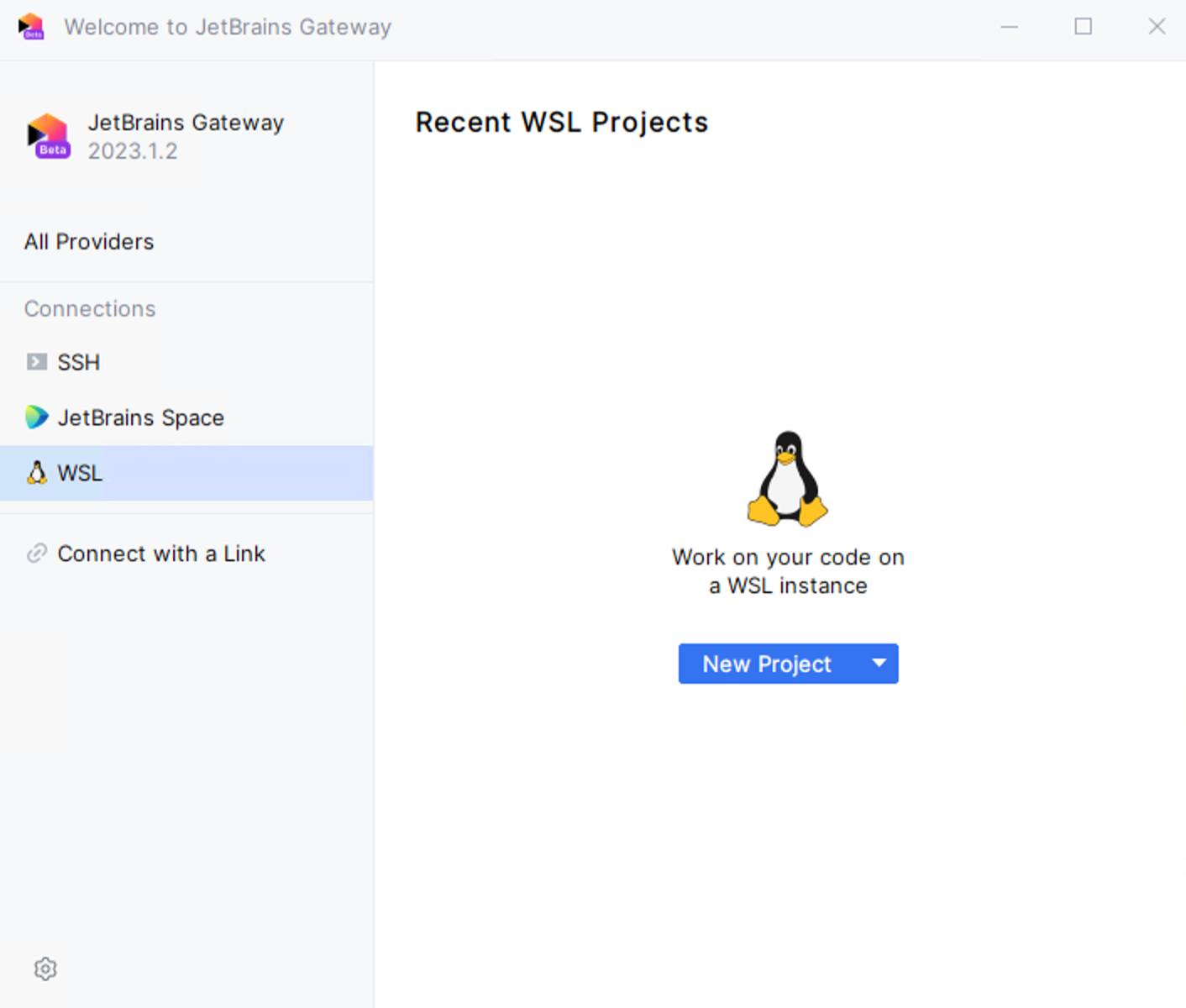Select the WSL connection item

[186, 473]
